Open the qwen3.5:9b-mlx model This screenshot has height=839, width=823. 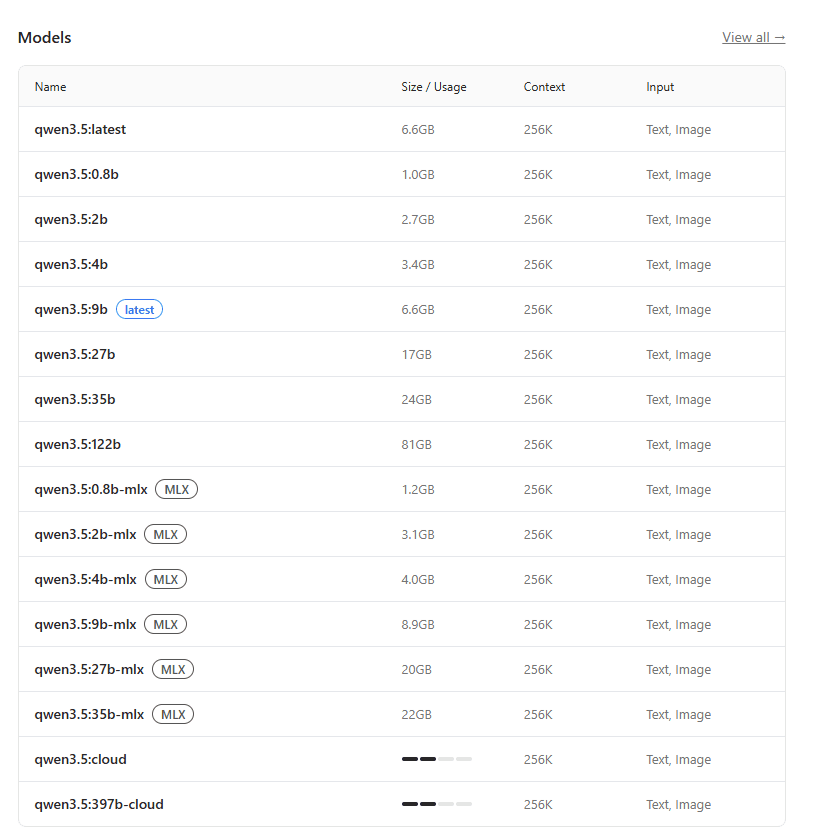coord(86,624)
